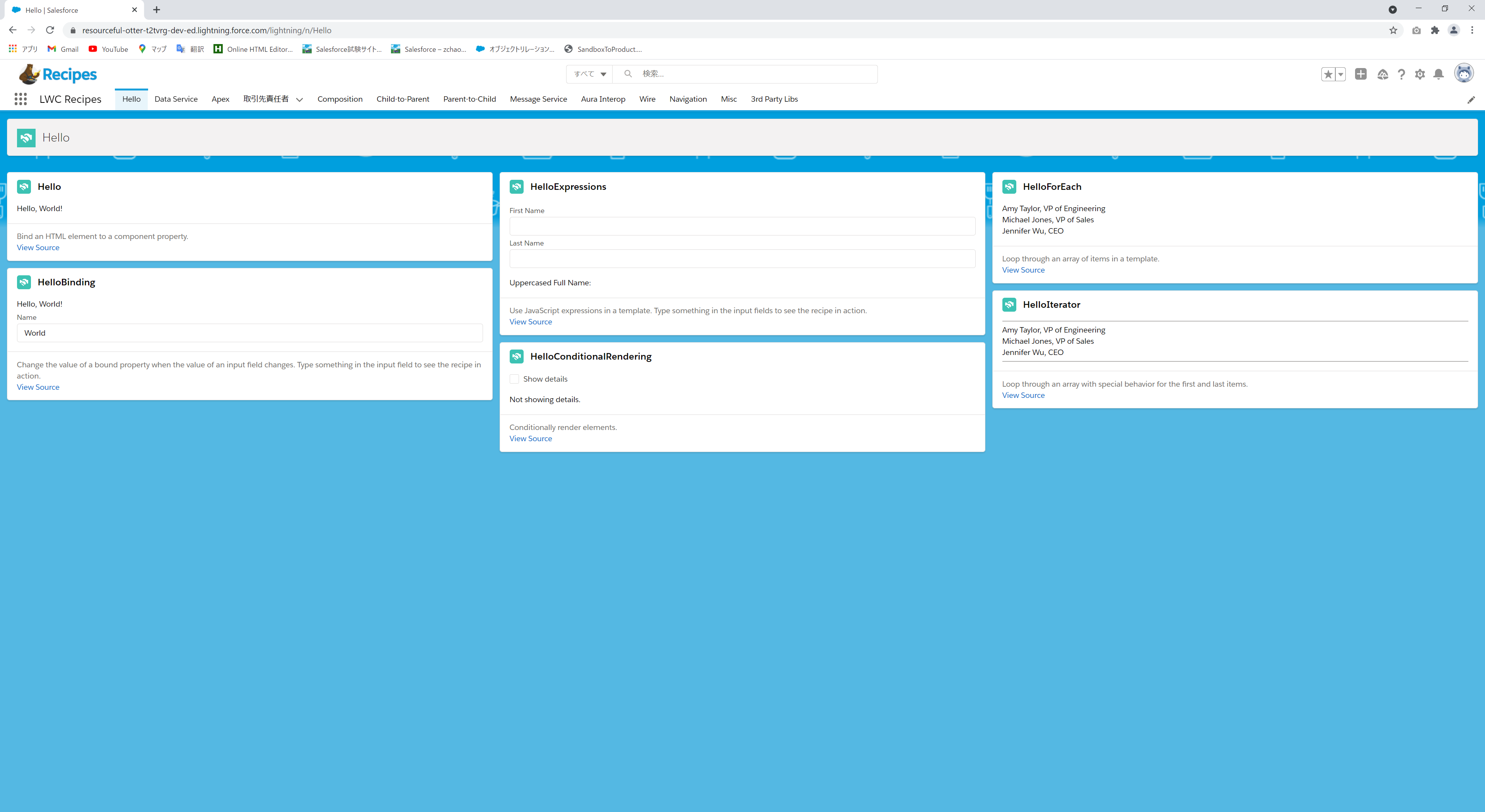
Task: Open View Source under HelloIterator card
Action: click(1023, 395)
